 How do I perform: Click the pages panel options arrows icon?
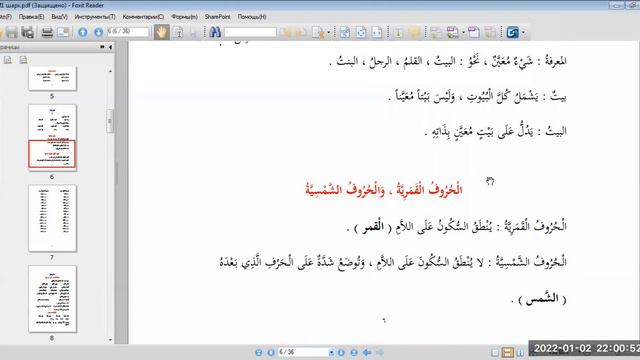tap(102, 47)
